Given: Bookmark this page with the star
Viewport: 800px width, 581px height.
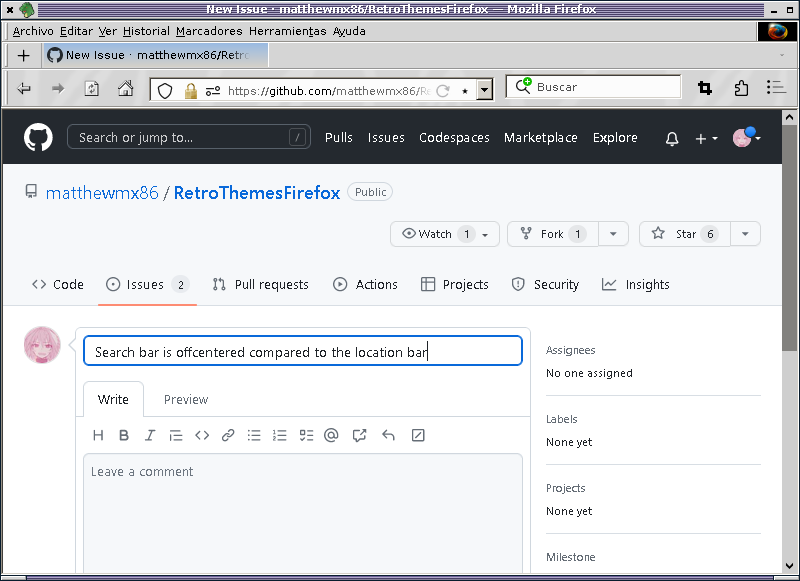Looking at the screenshot, I should [465, 91].
